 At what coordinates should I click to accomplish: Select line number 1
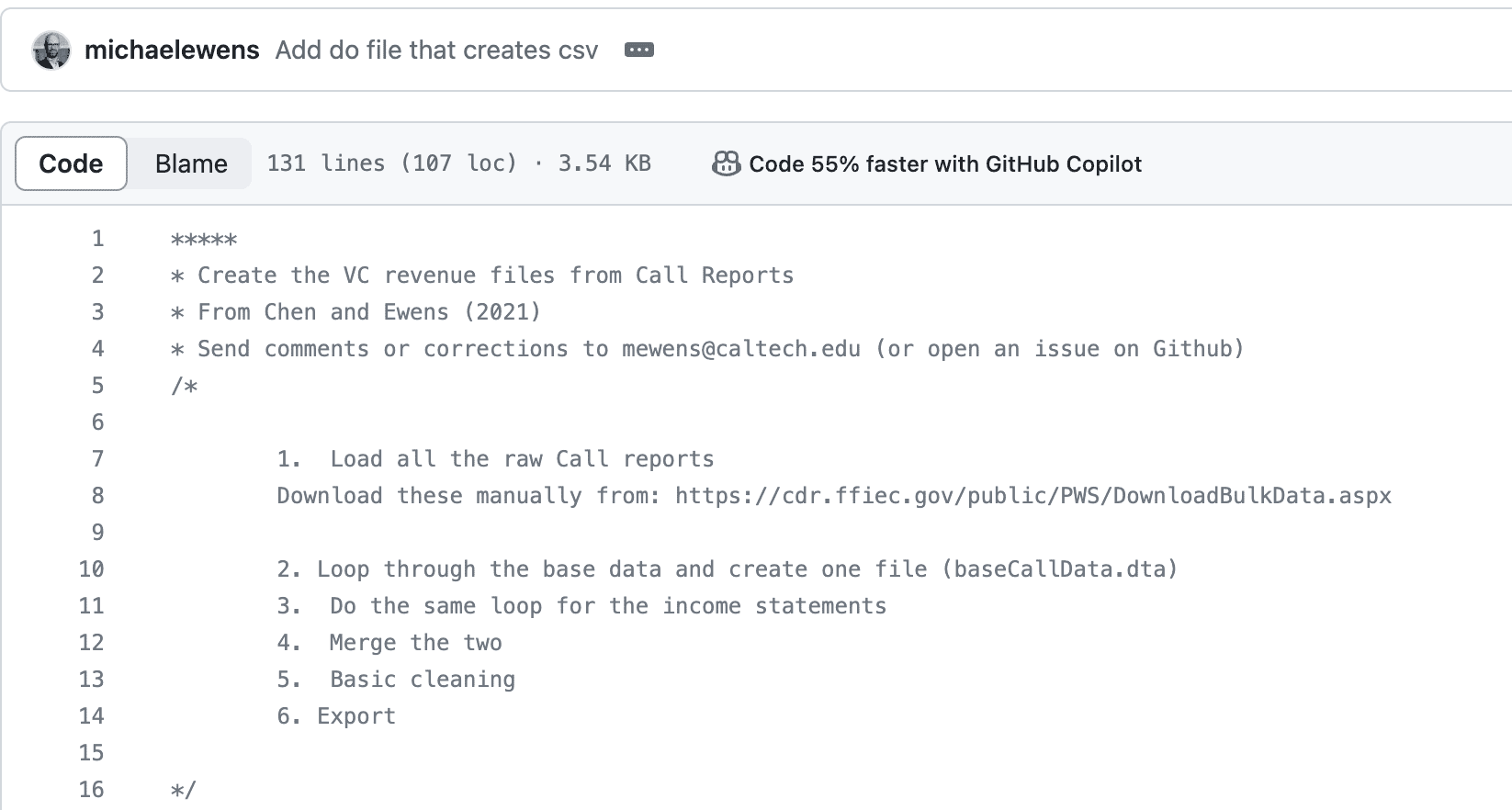97,239
